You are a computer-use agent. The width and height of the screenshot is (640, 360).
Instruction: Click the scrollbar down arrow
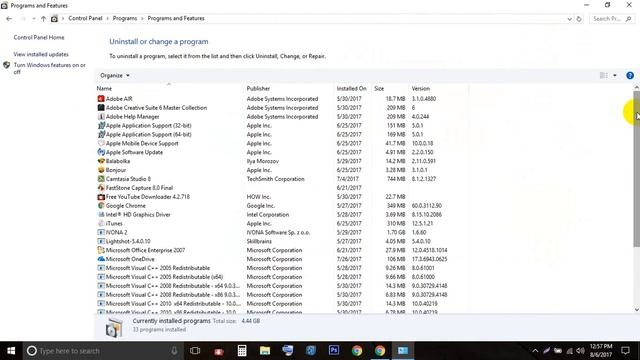[x=636, y=309]
